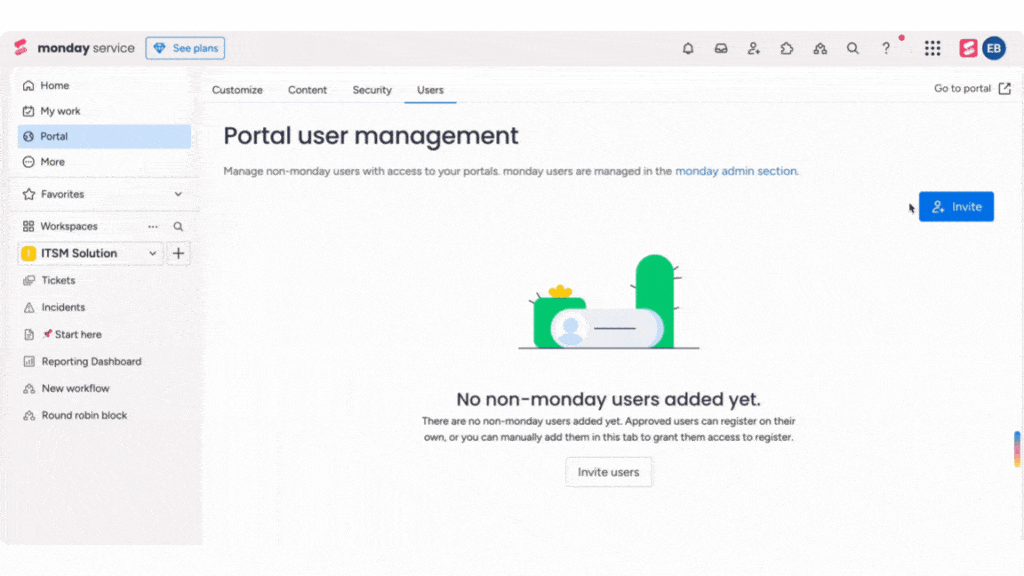The width and height of the screenshot is (1024, 576).
Task: Open the ITSM Solution workspace dropdown
Action: (x=90, y=253)
